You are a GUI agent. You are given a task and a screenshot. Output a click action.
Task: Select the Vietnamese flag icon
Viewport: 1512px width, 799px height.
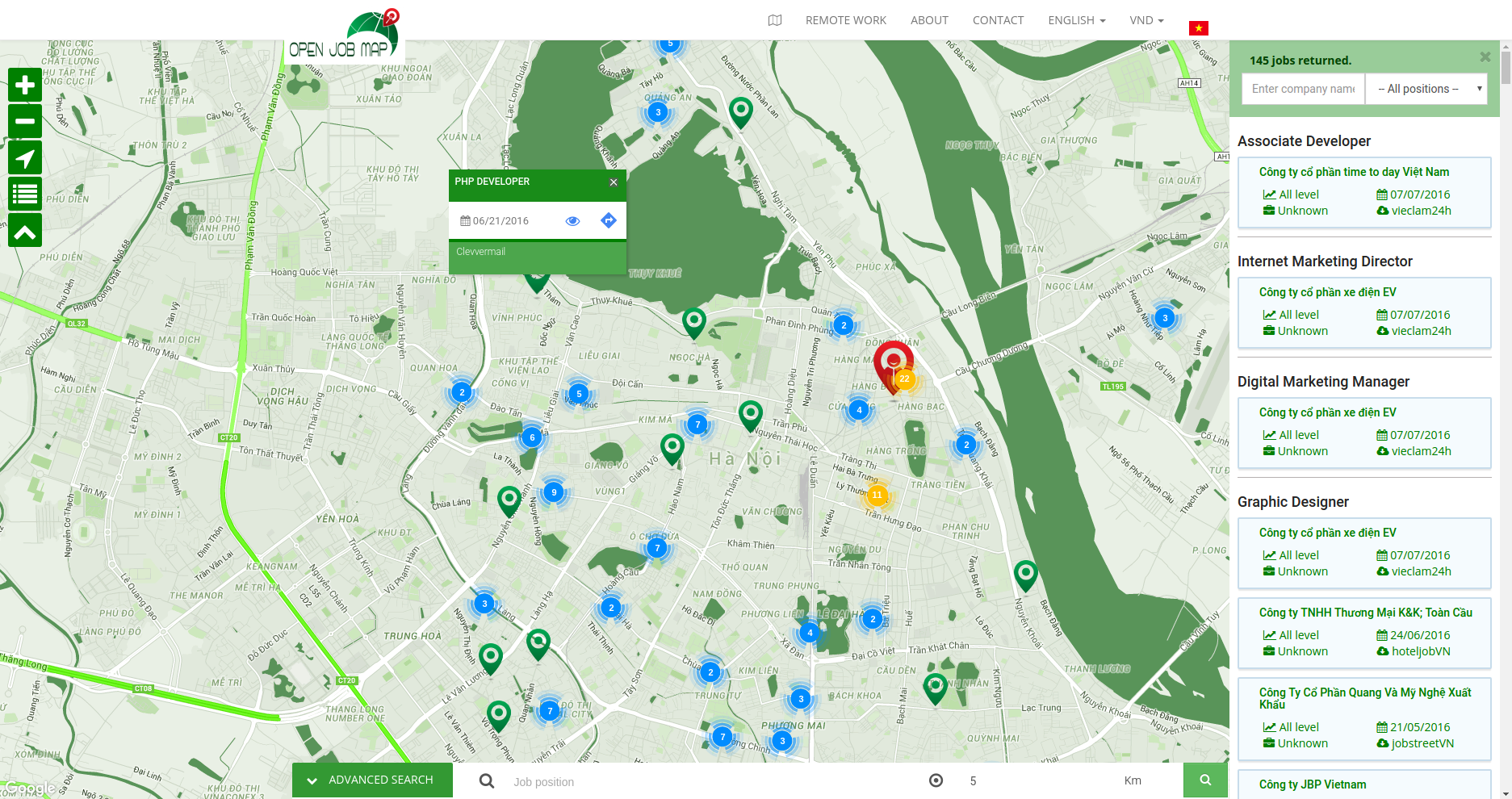pyautogui.click(x=1199, y=28)
